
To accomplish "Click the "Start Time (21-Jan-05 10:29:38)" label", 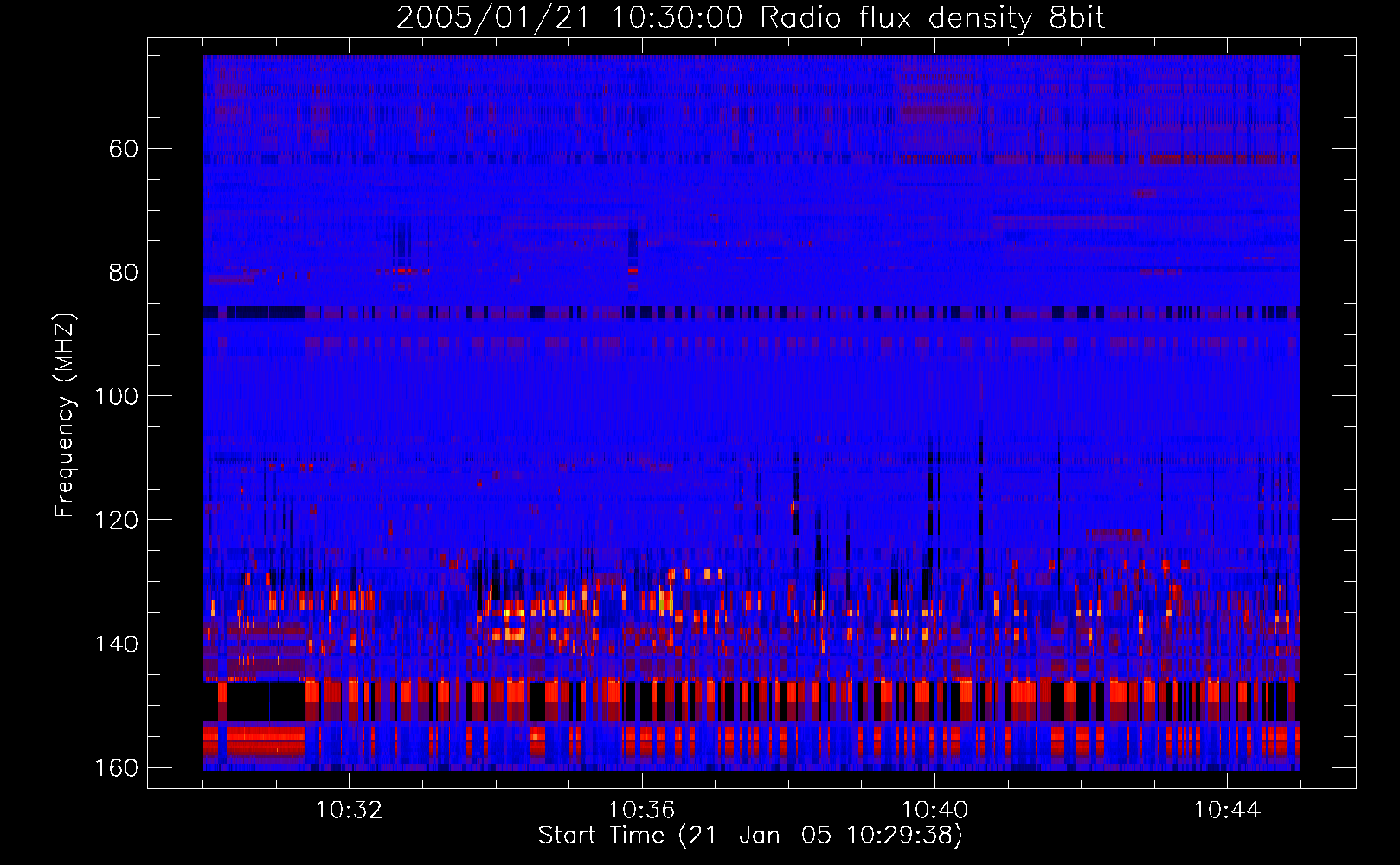I will point(750,836).
